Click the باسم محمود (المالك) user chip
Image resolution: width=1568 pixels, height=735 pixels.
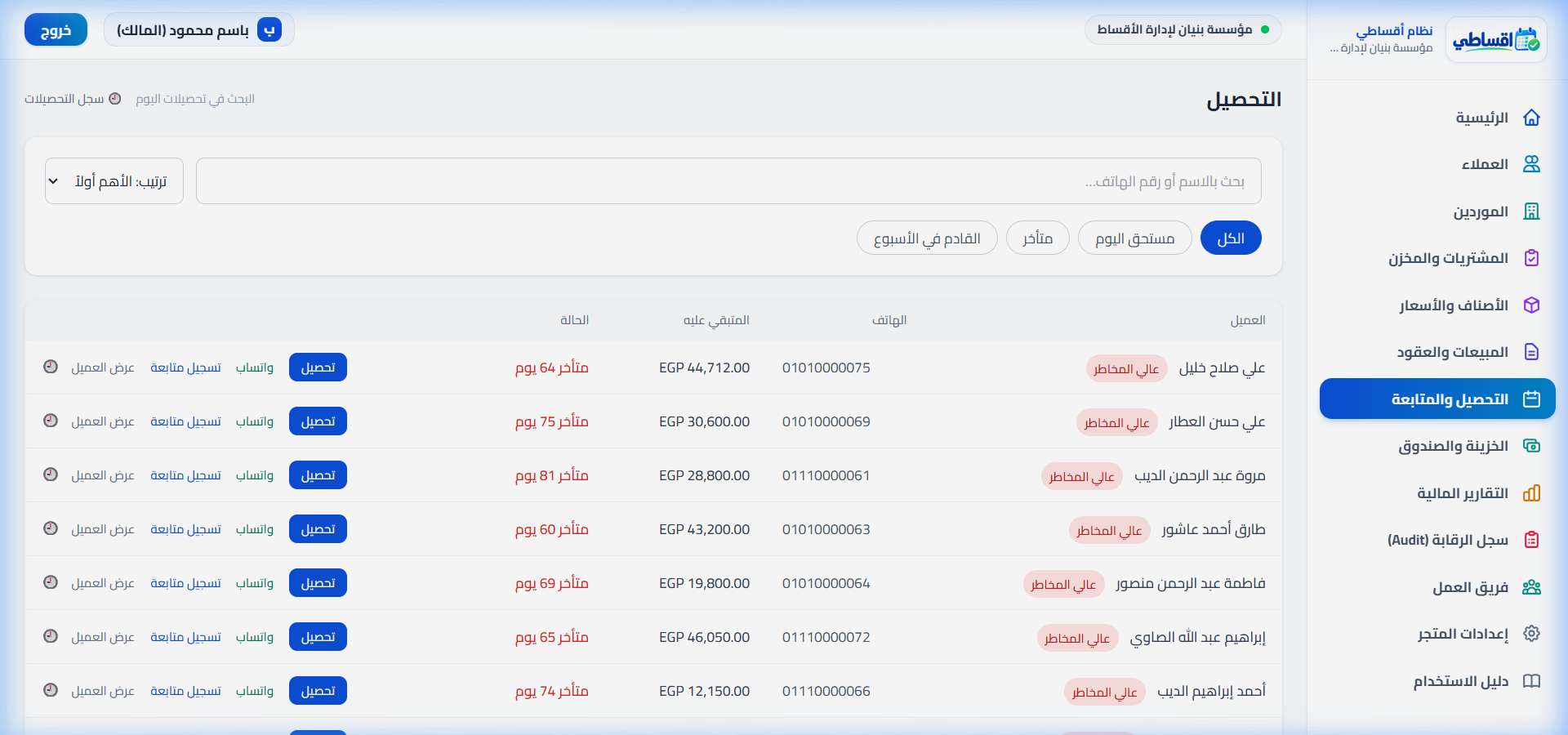(199, 30)
